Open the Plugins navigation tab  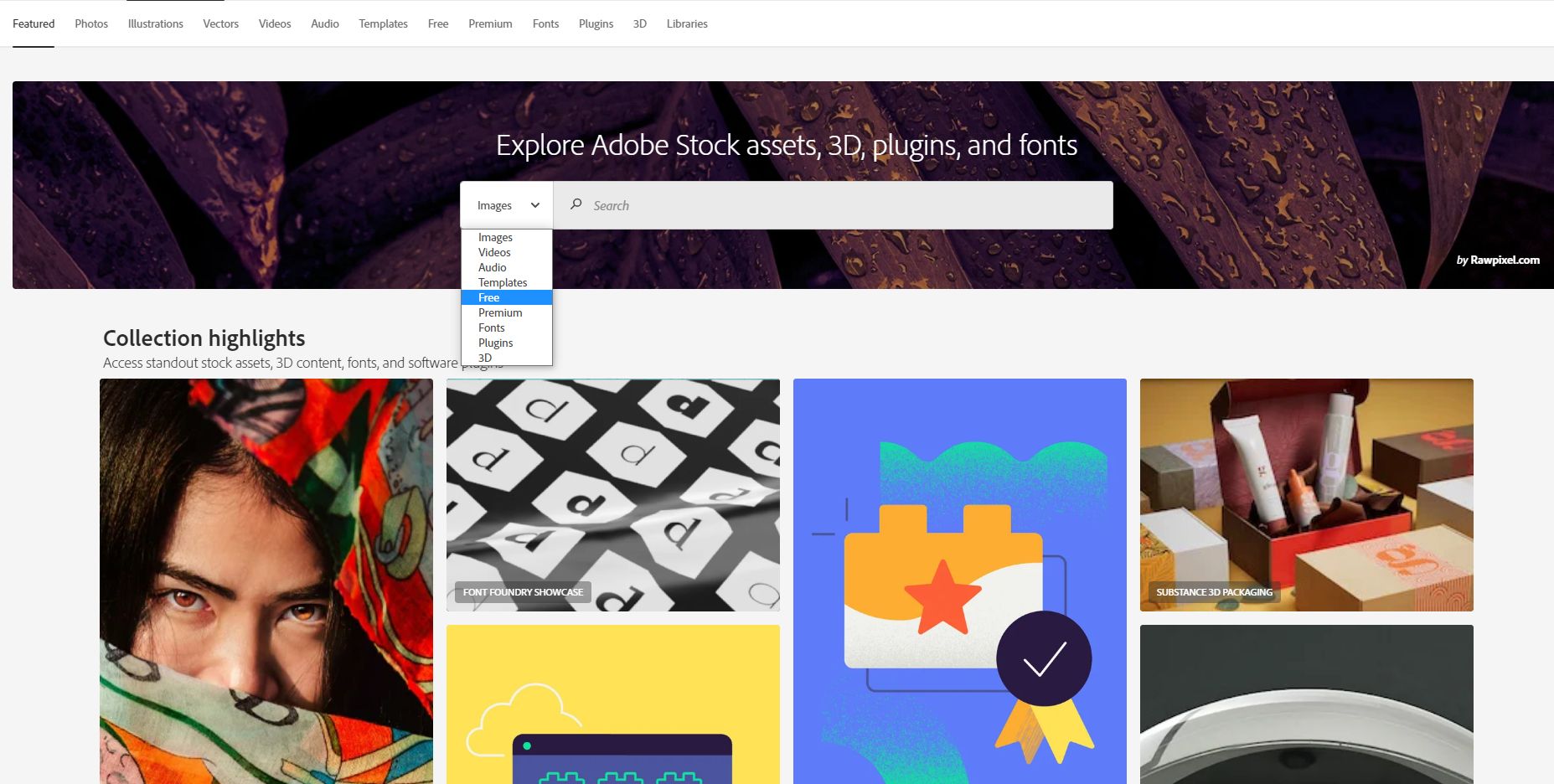click(596, 23)
